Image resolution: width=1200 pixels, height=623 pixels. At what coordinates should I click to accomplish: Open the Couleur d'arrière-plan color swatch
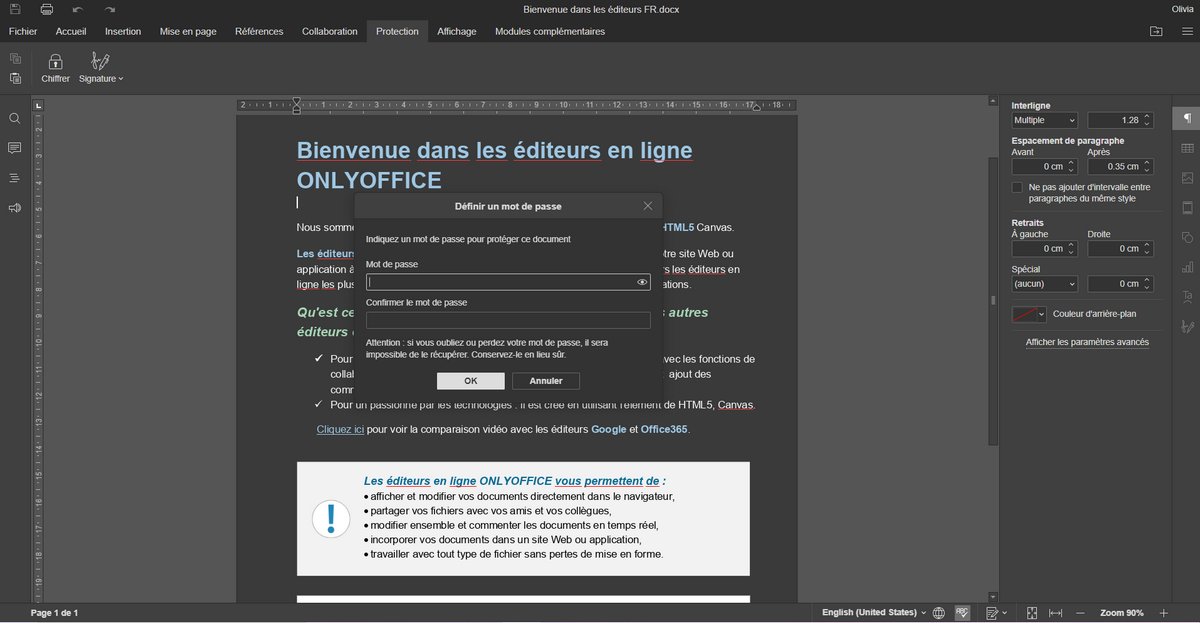coord(1029,314)
